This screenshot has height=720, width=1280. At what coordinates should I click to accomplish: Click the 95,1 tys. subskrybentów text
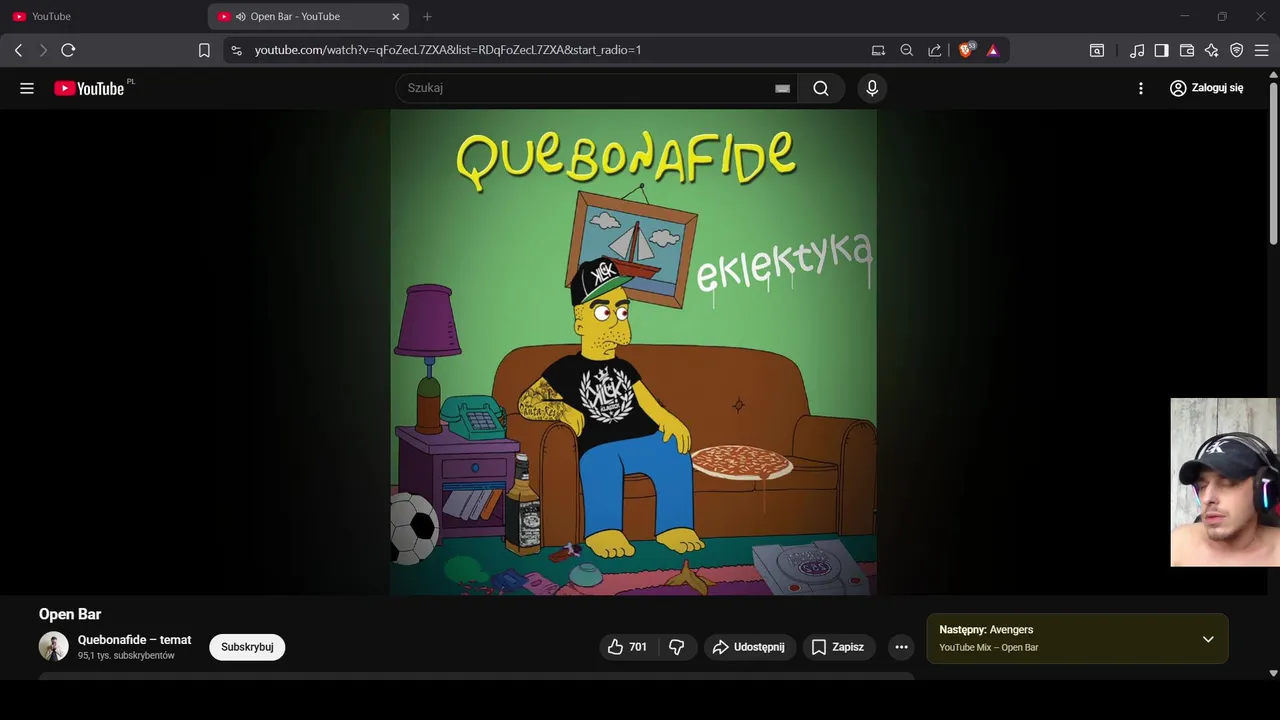(126, 656)
